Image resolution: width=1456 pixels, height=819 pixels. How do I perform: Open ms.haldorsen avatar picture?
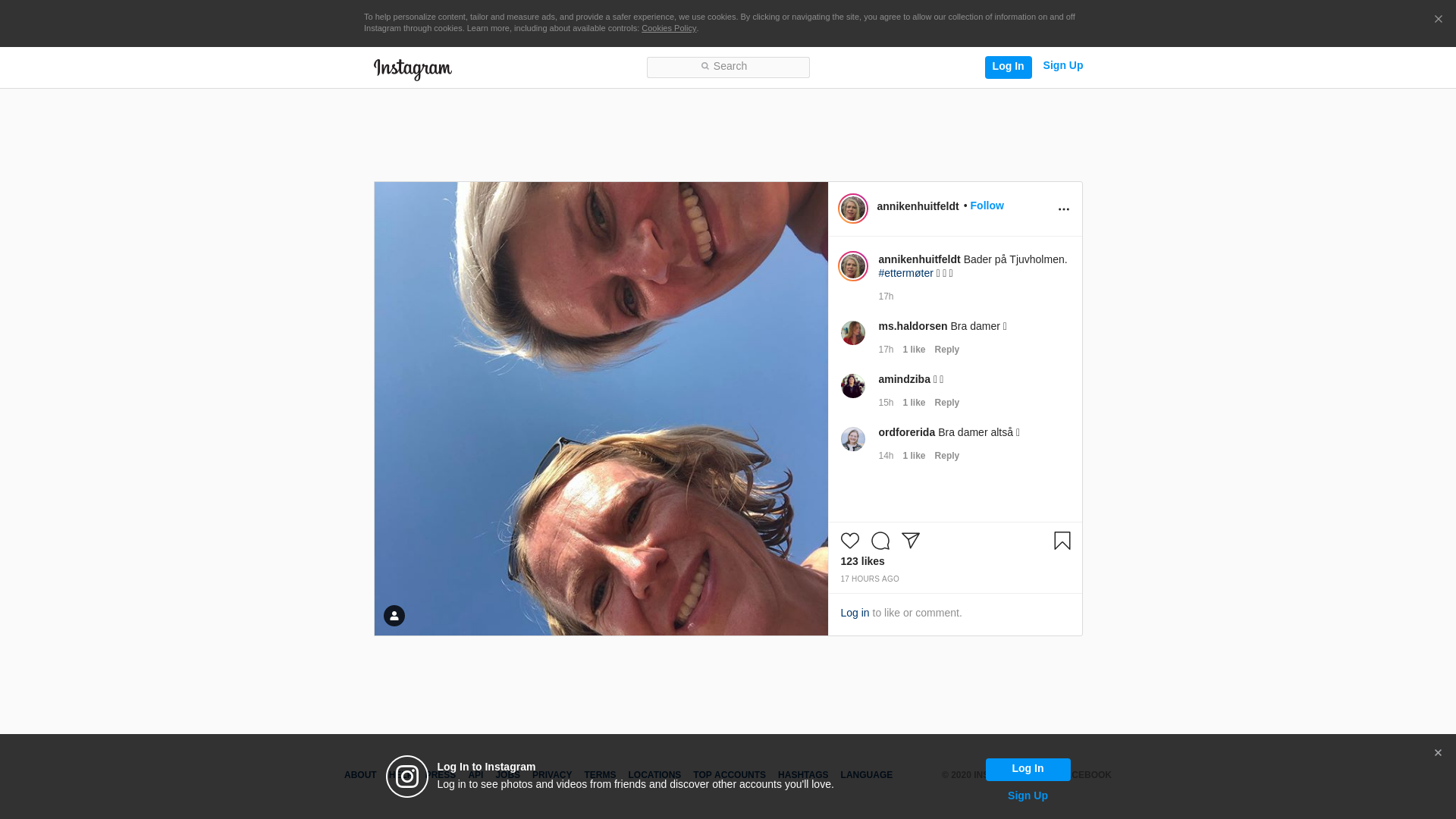852,333
